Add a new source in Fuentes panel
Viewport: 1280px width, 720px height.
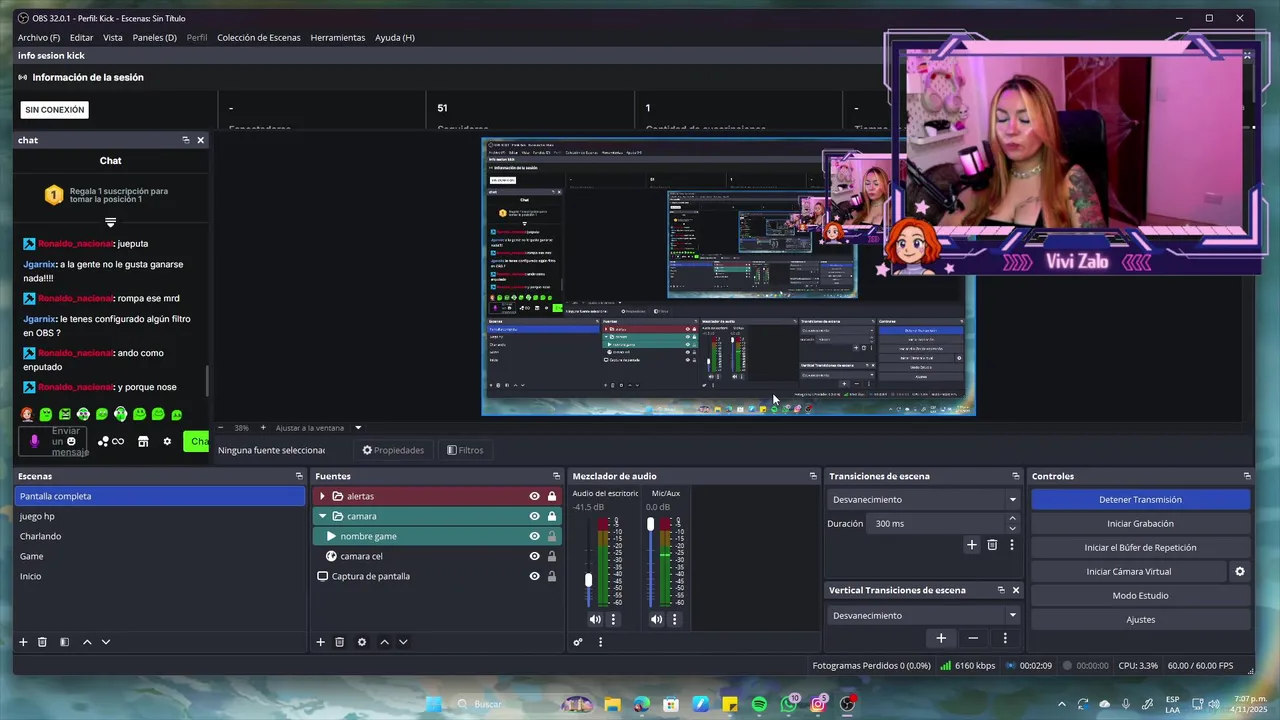[320, 642]
